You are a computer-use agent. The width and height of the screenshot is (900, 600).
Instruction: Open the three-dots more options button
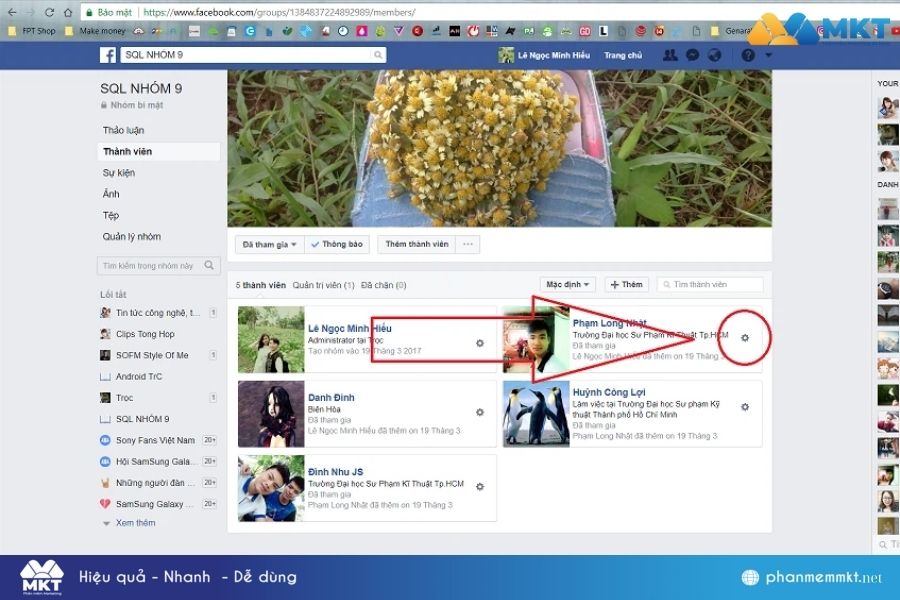tap(468, 245)
